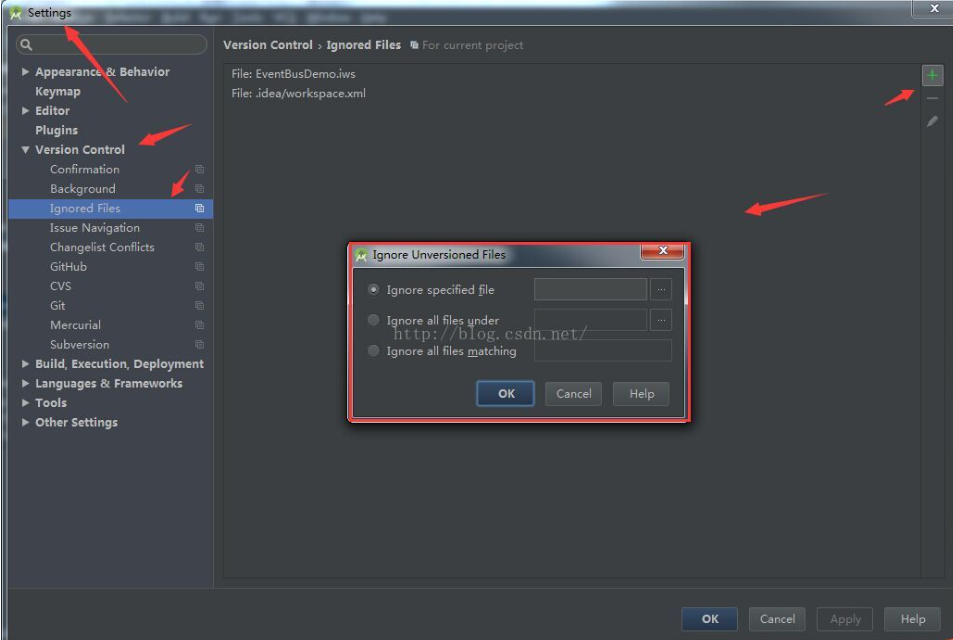The image size is (953, 640).
Task: Expand Languages & Frameworks section
Action: pos(25,383)
